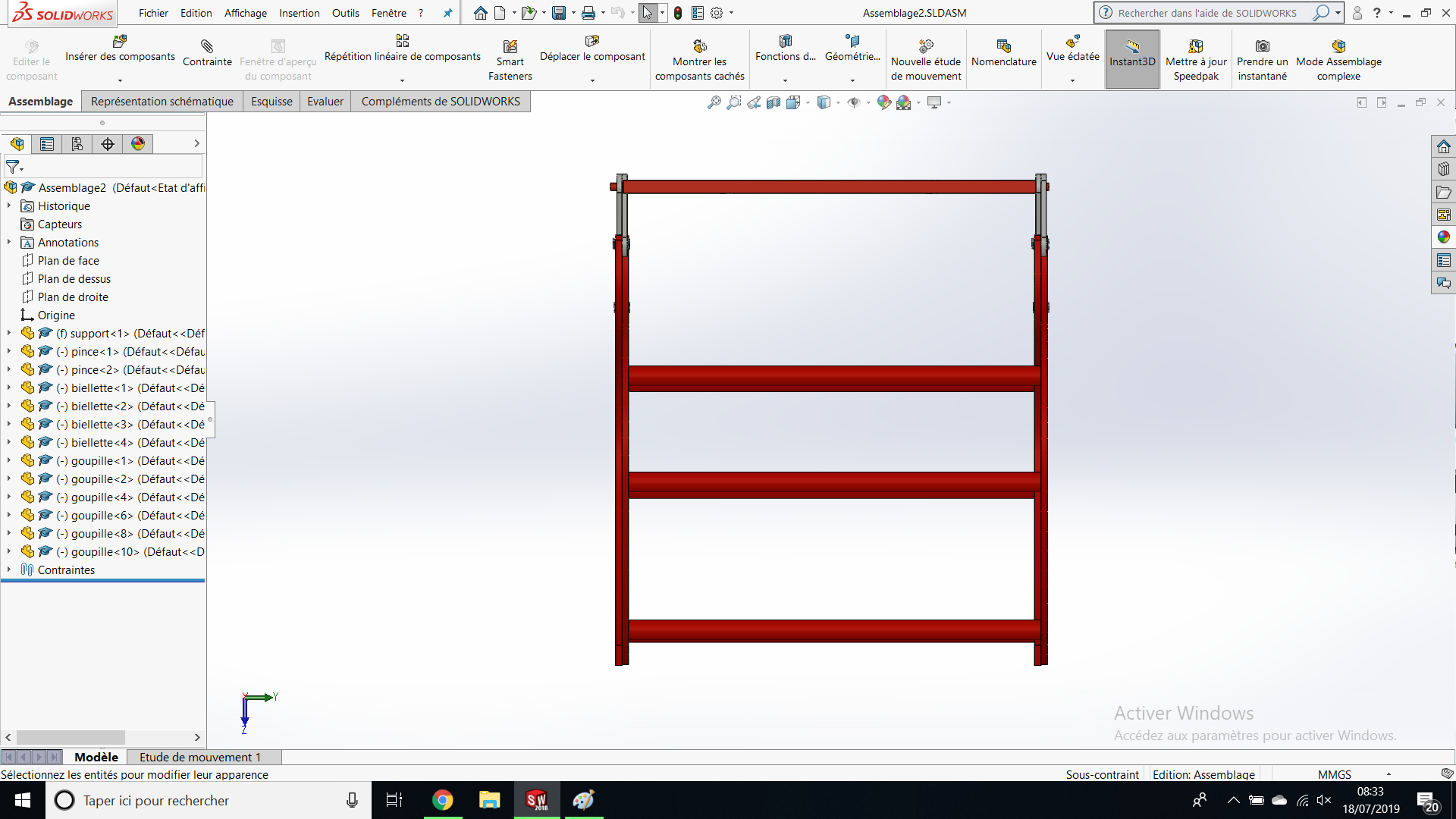Open the Insérer des composants dropdown arrow
Screen dimensions: 1456x819
[x=120, y=80]
